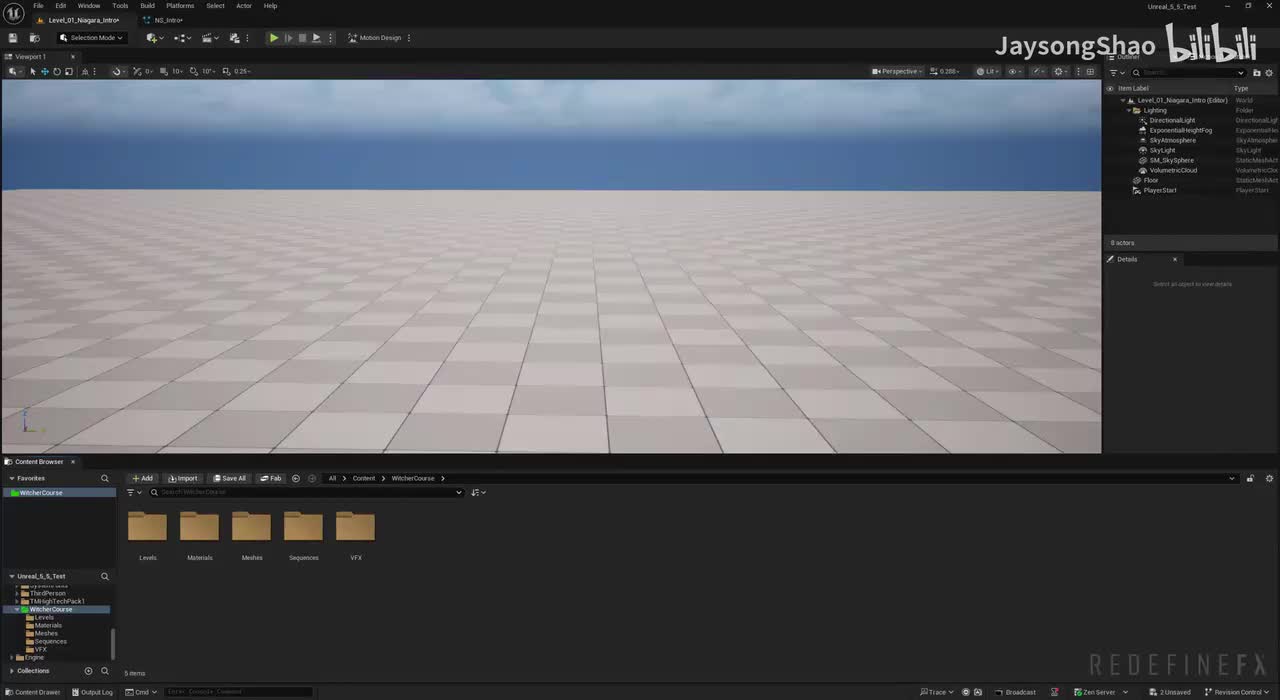The height and width of the screenshot is (700, 1280).
Task: Click the Stop simulation icon
Action: tap(303, 38)
